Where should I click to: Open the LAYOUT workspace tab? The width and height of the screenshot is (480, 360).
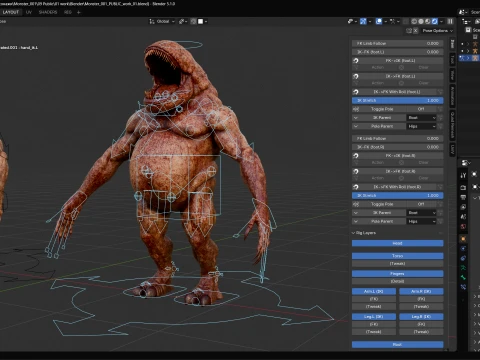[11, 12]
